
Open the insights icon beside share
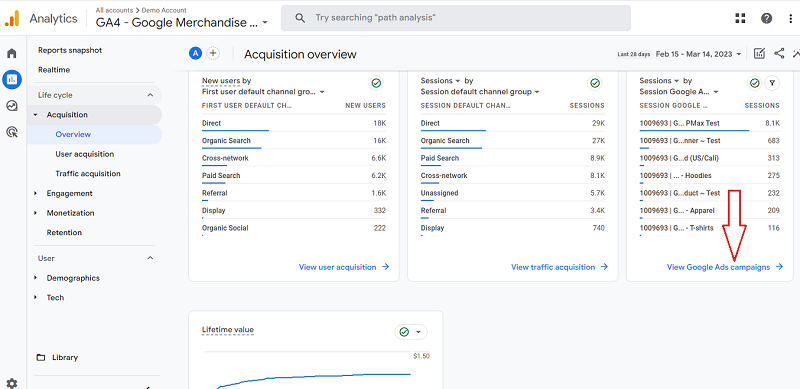point(796,54)
